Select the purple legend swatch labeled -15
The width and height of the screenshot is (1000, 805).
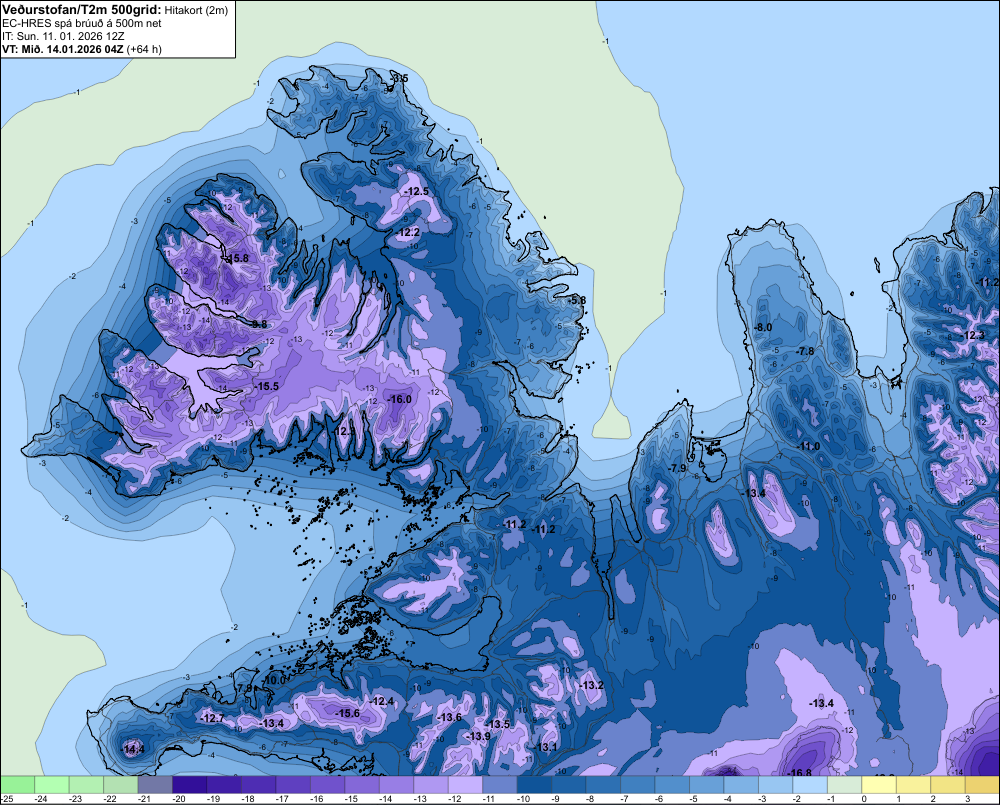point(362,783)
